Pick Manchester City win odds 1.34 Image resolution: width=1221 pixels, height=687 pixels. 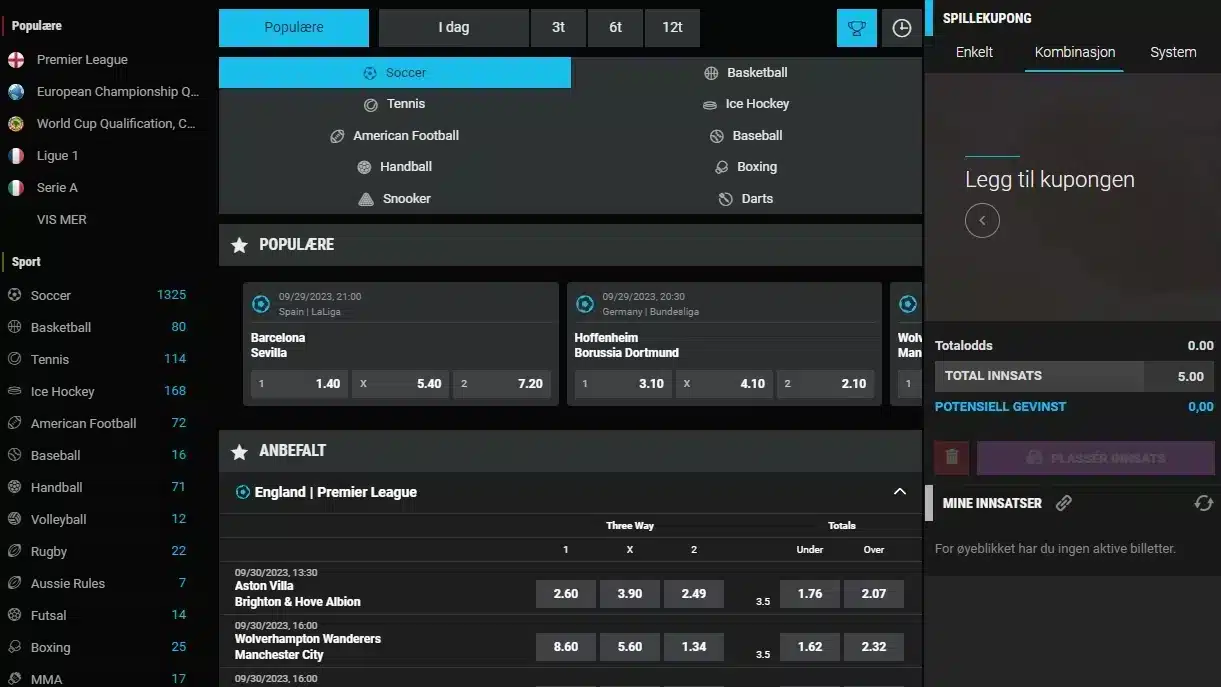694,647
